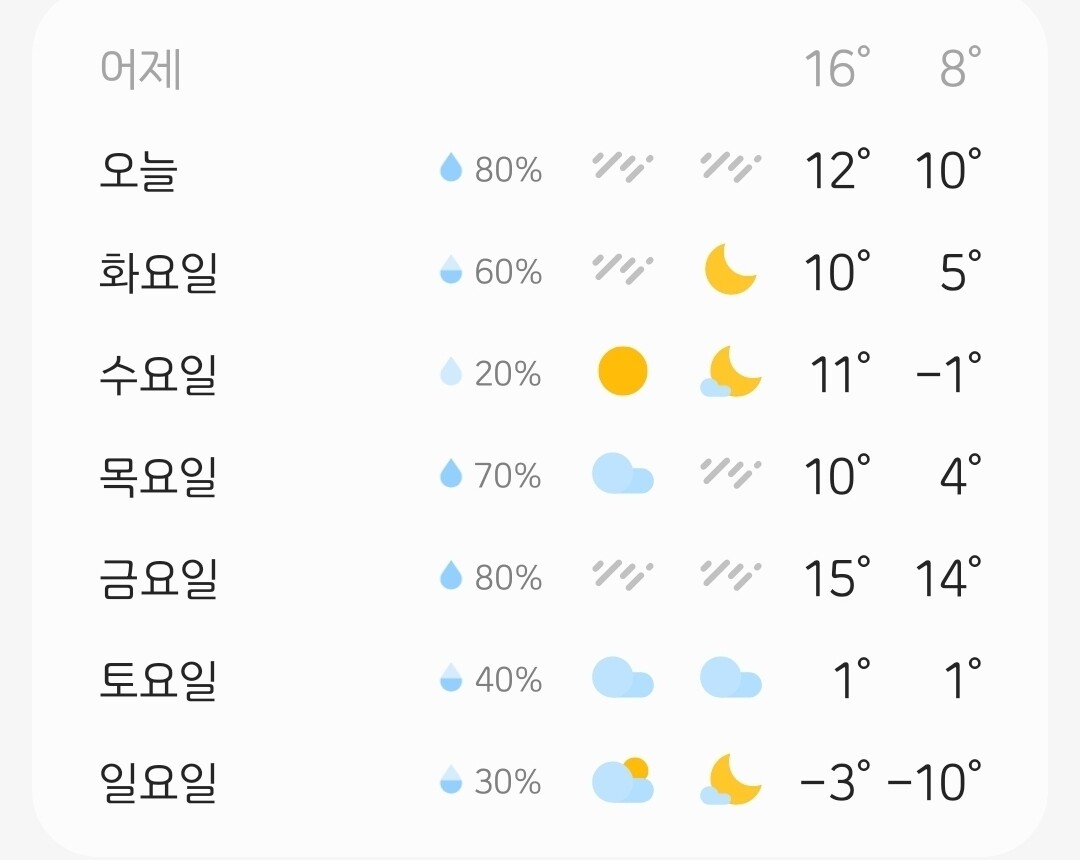
Task: Open the 오늘 forecast row
Action: [x=139, y=170]
